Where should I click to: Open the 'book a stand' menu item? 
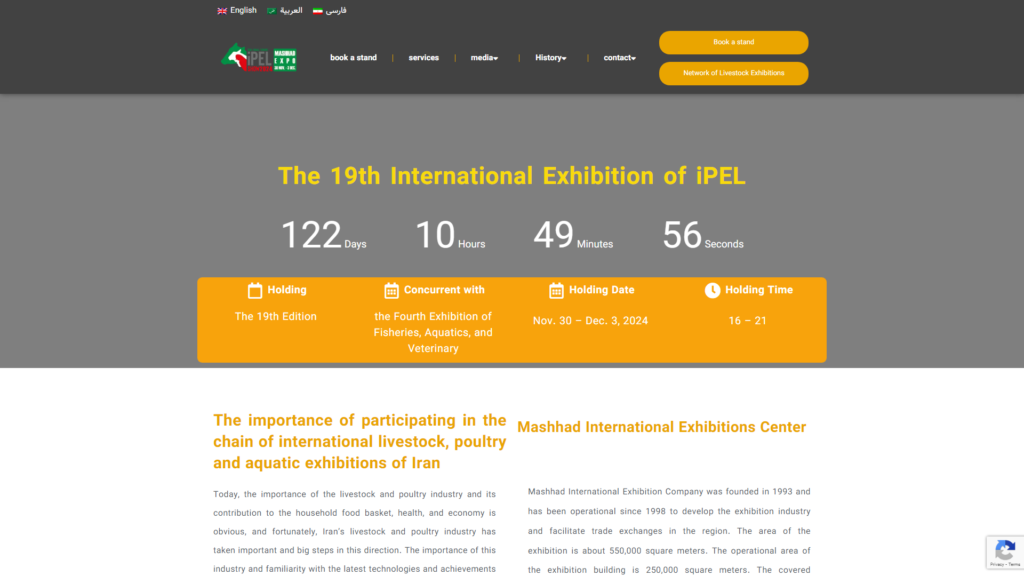coord(353,57)
